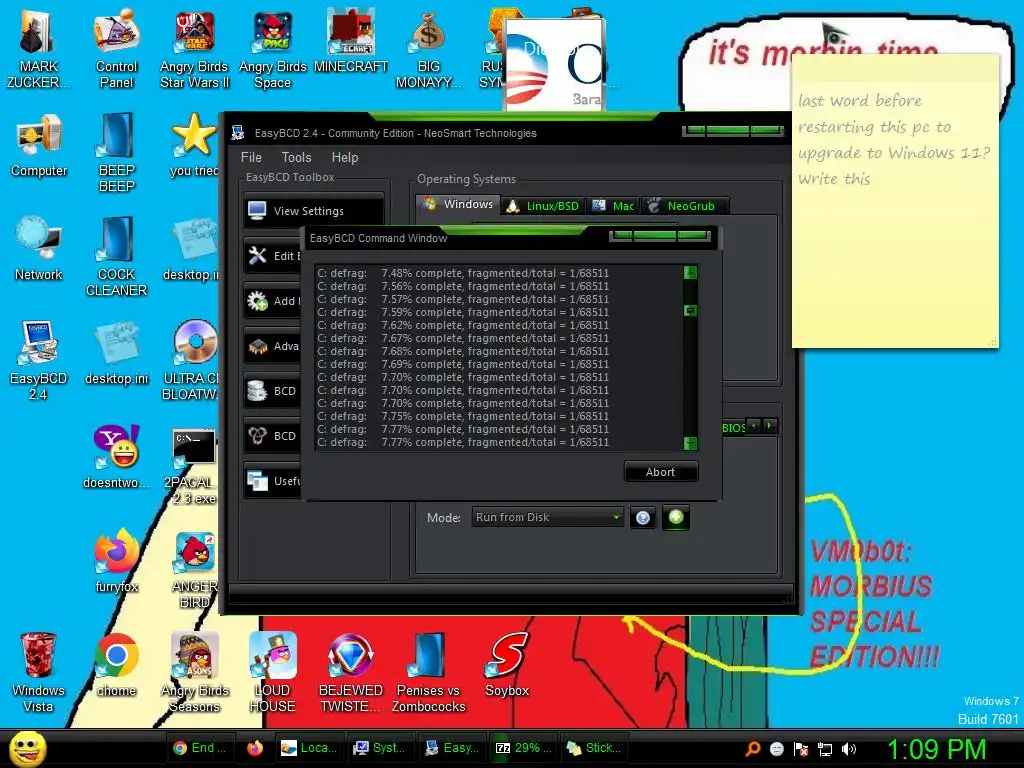The image size is (1024, 768).
Task: Click the 1:09 PM taskbar clock
Action: (x=936, y=749)
